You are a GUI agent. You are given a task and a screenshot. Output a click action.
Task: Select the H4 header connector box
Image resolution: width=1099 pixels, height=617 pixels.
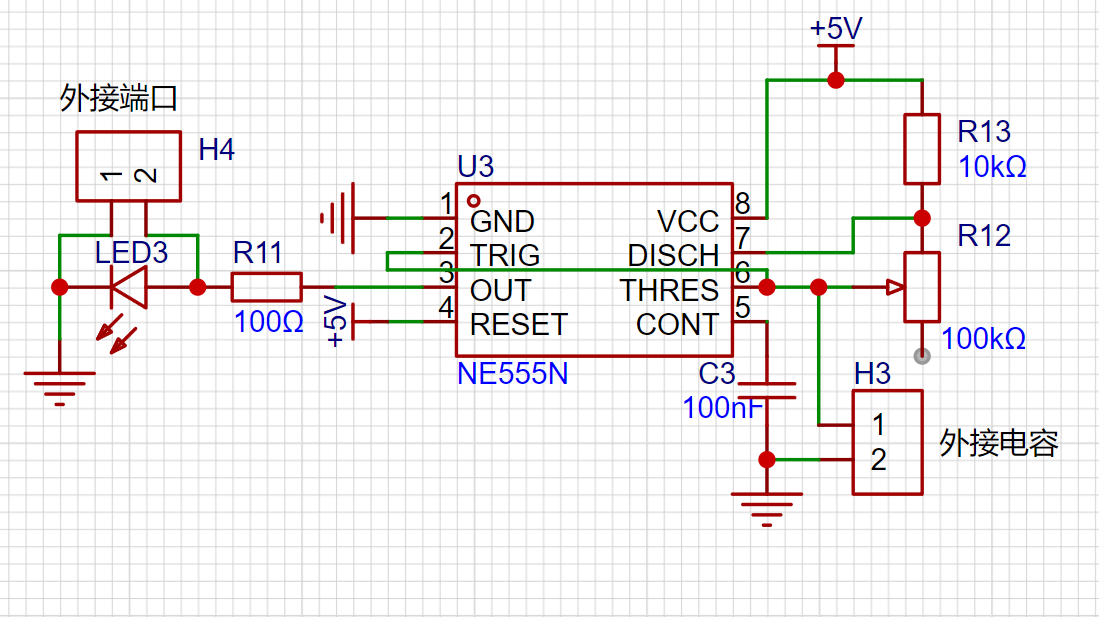128,166
